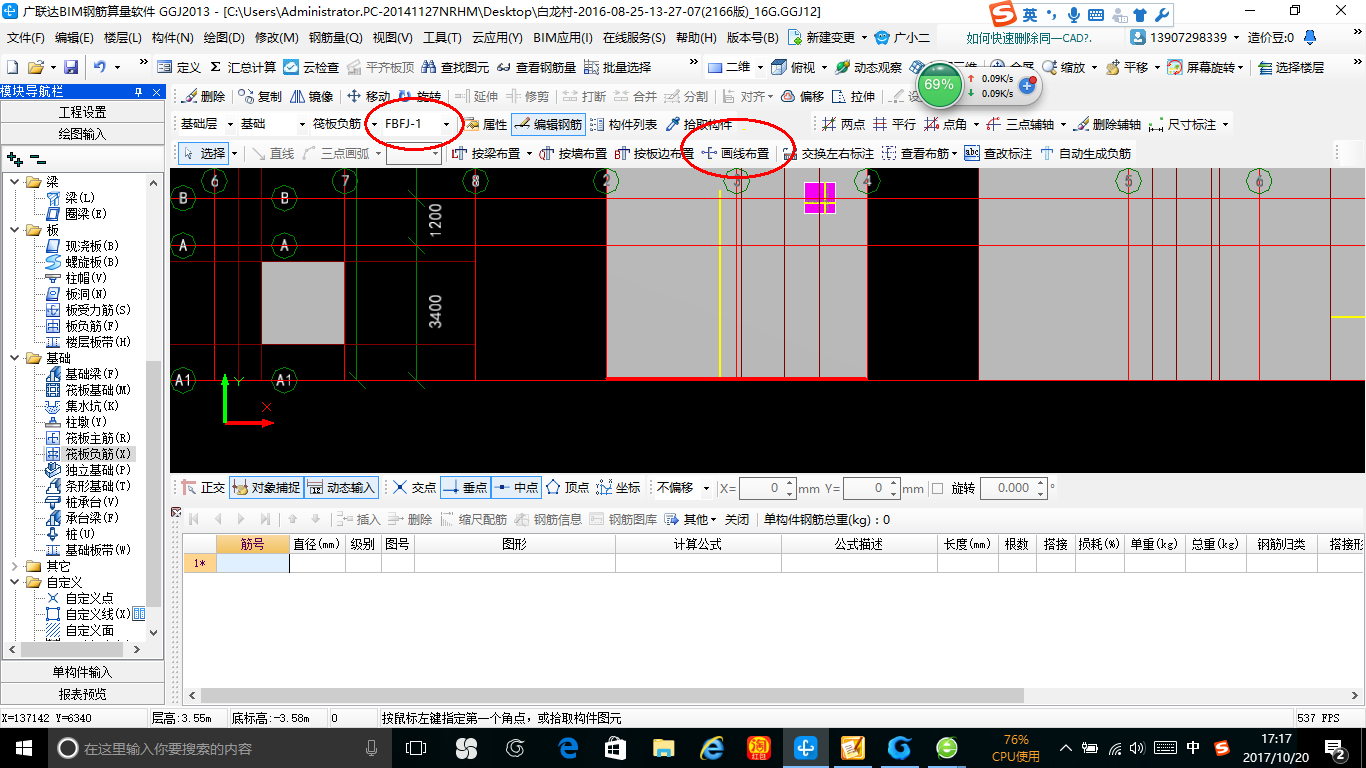Click 查改标注 edit annotation tool
1366x768 pixels.
[x=998, y=153]
